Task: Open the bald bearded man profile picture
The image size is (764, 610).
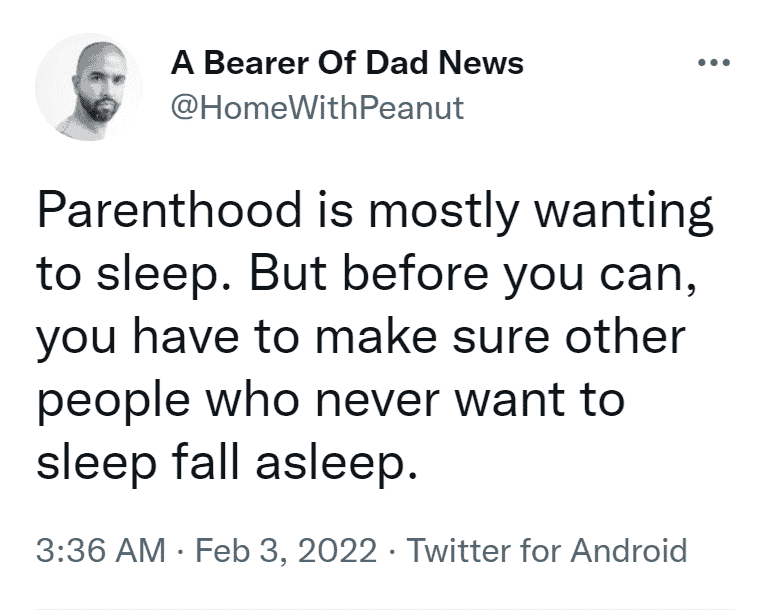Action: [x=89, y=87]
